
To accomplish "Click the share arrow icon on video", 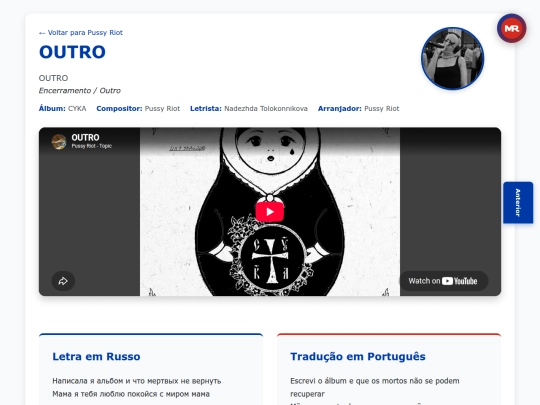I will (63, 281).
